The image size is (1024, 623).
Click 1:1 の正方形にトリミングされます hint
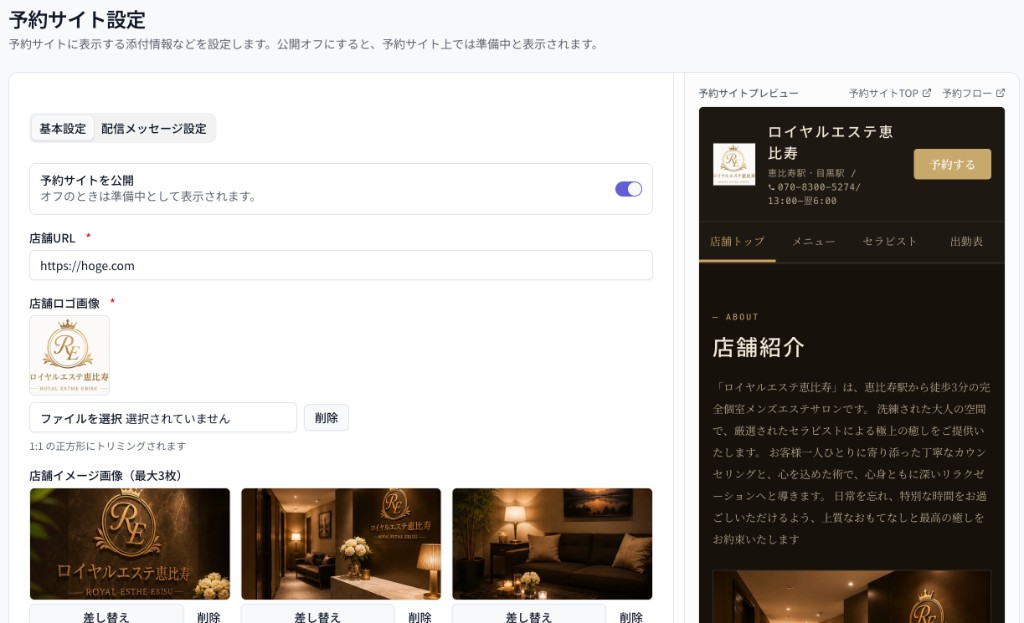point(108,446)
